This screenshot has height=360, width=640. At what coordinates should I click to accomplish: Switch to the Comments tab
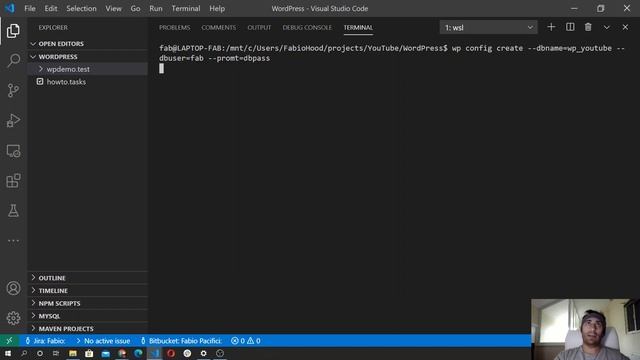pyautogui.click(x=218, y=27)
